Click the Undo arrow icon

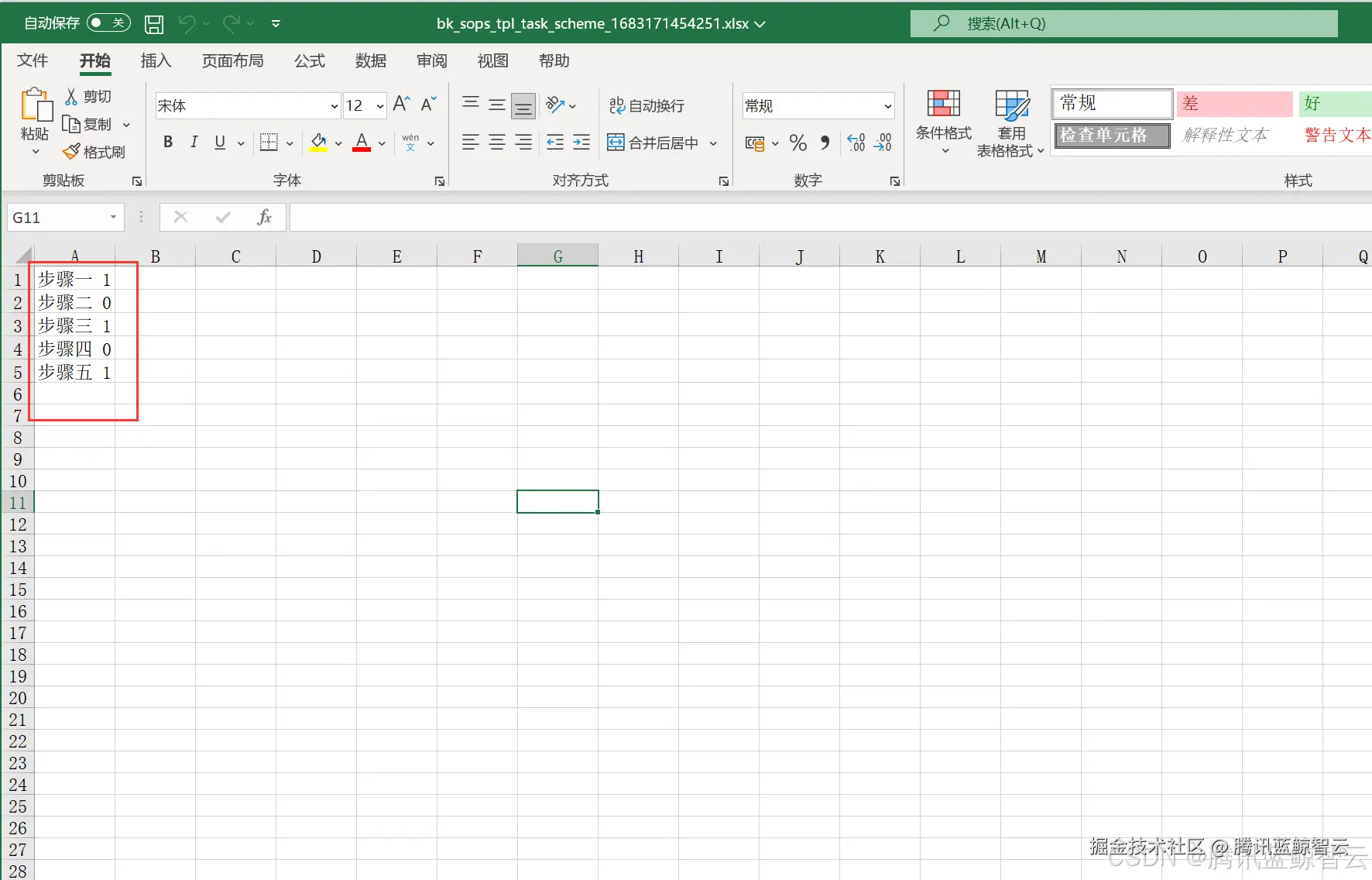187,24
